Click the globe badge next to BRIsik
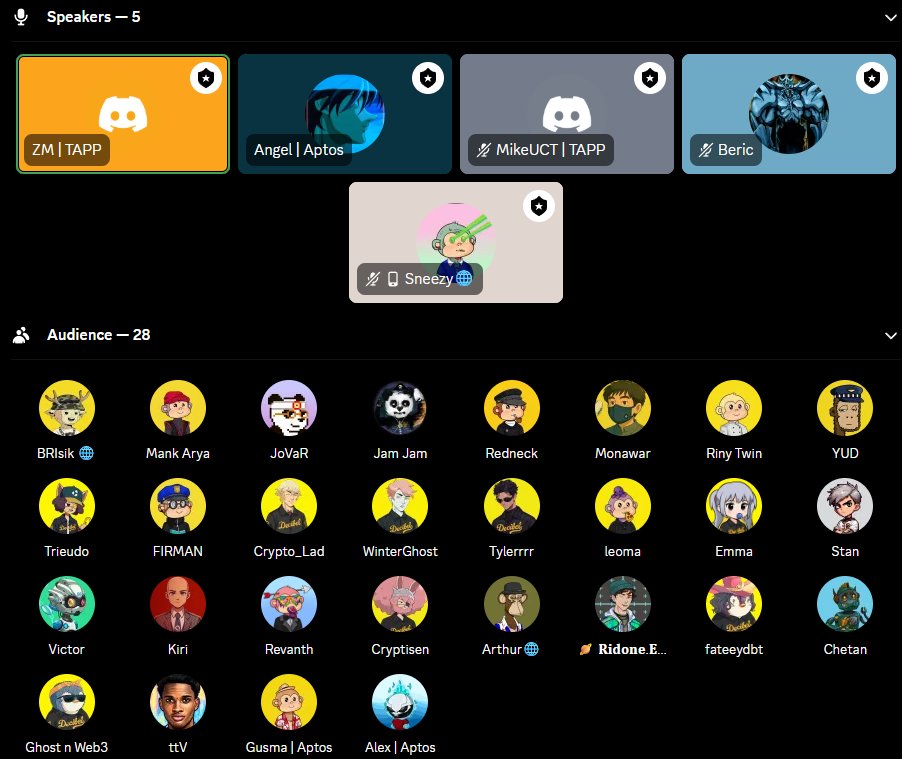This screenshot has width=902, height=759. (x=86, y=453)
